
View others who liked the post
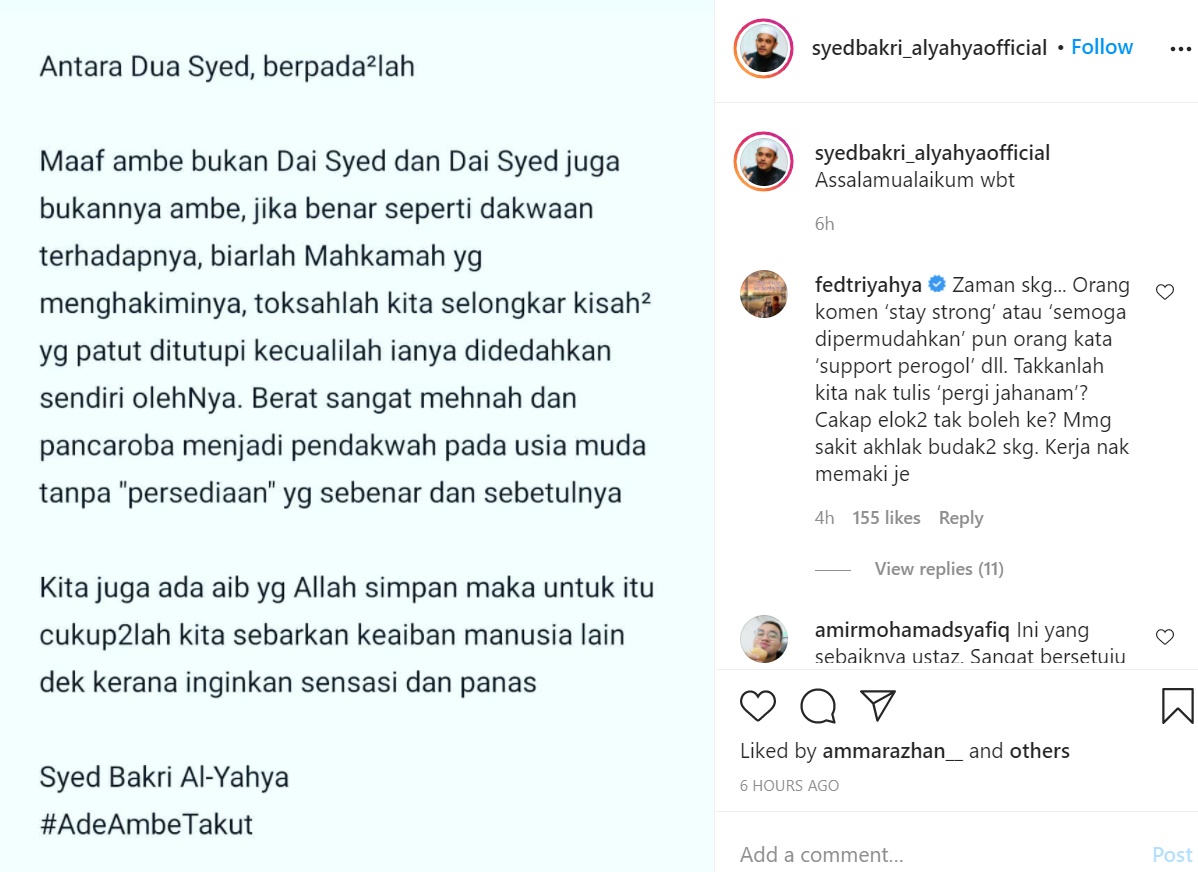1039,751
